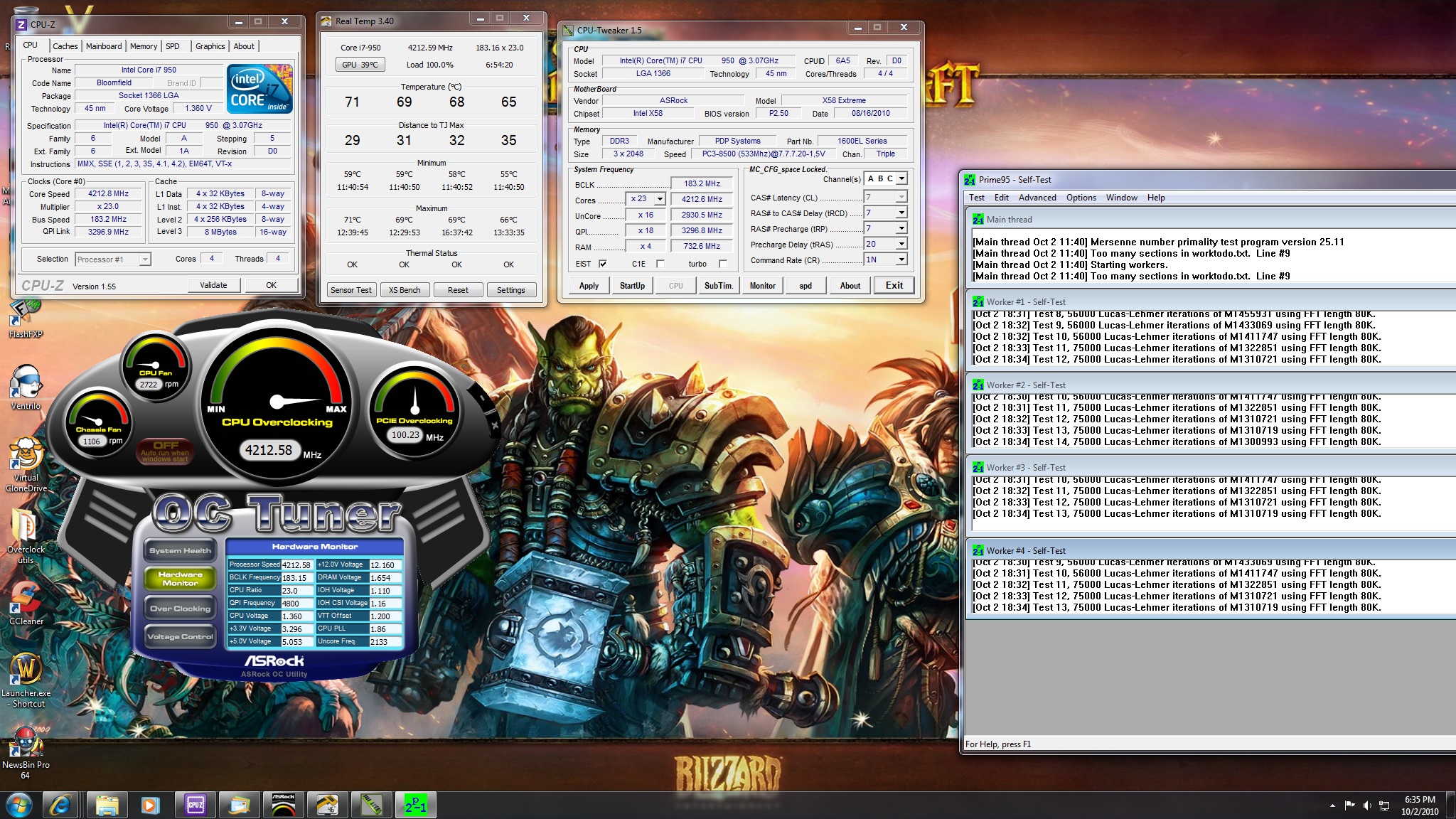Switch to Prime95 green taskbar icon
This screenshot has width=1456, height=819.
[x=416, y=805]
